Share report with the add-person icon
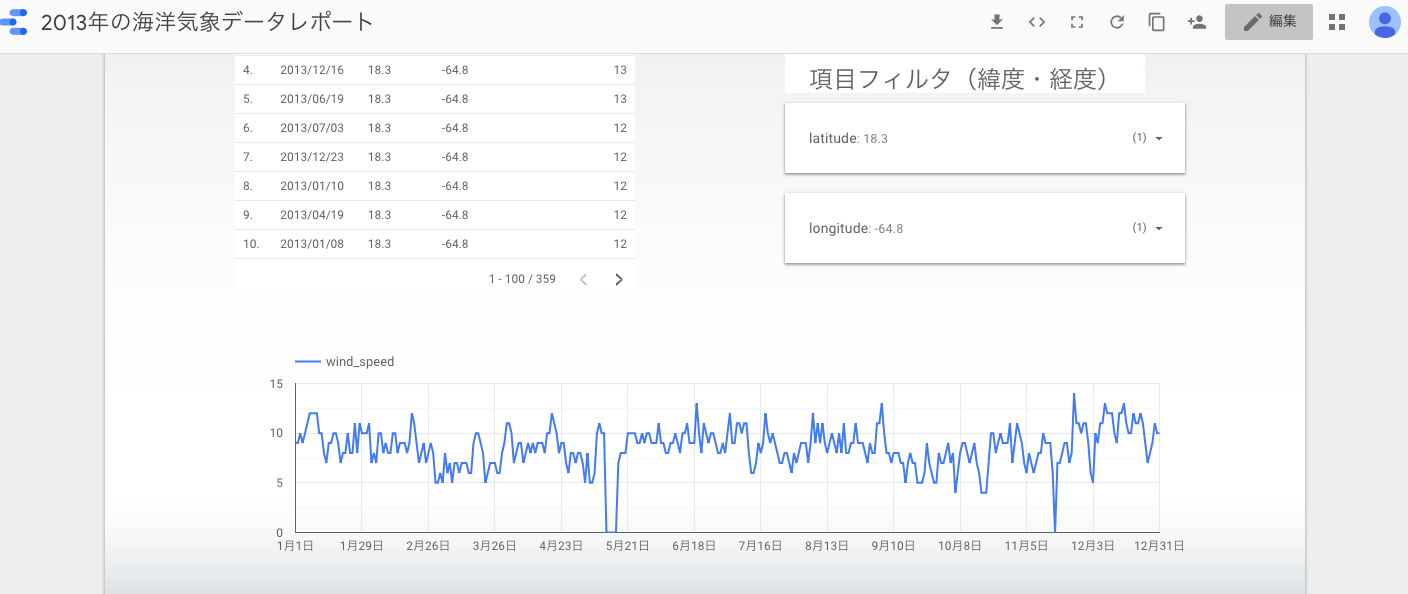This screenshot has height=594, width=1408. [1197, 22]
